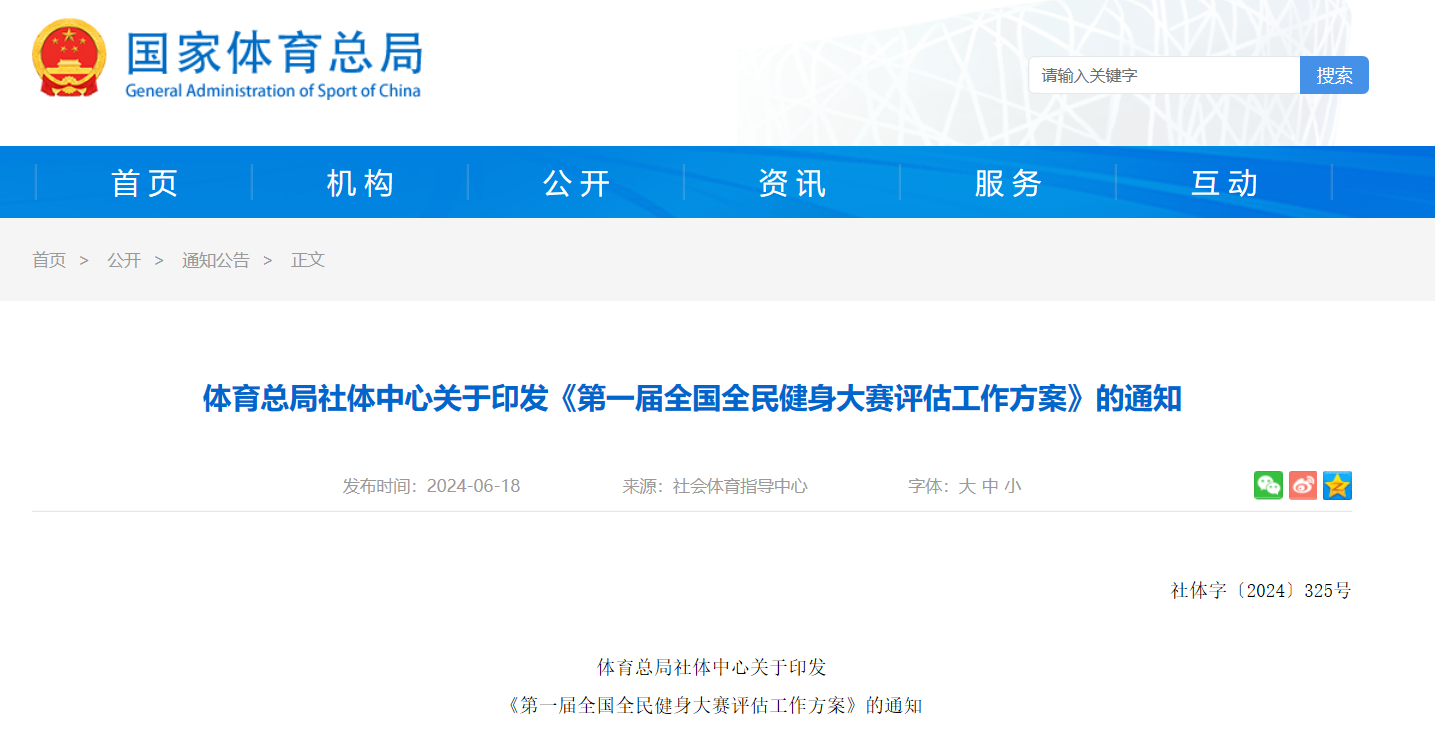This screenshot has width=1435, height=754.
Task: Go to 通知公告 in the breadcrumb
Action: [215, 260]
